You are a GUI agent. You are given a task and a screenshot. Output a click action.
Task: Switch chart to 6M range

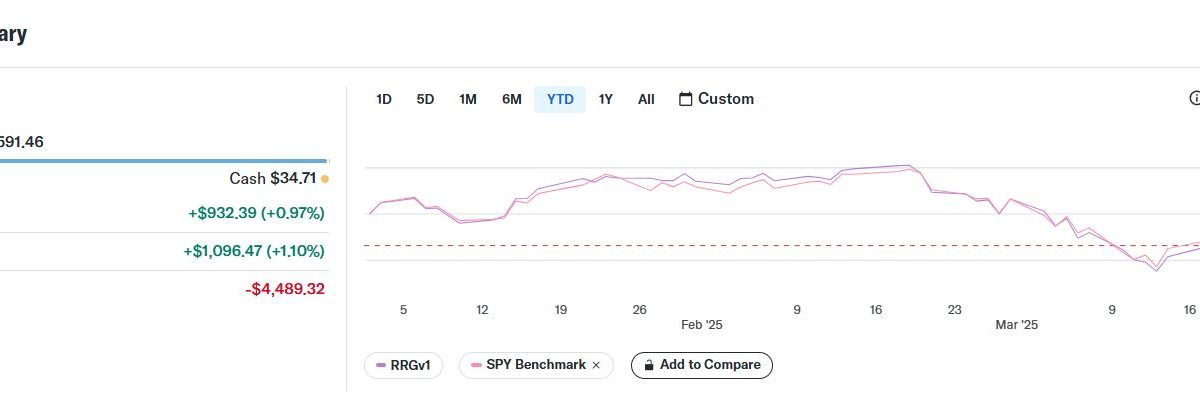(511, 99)
